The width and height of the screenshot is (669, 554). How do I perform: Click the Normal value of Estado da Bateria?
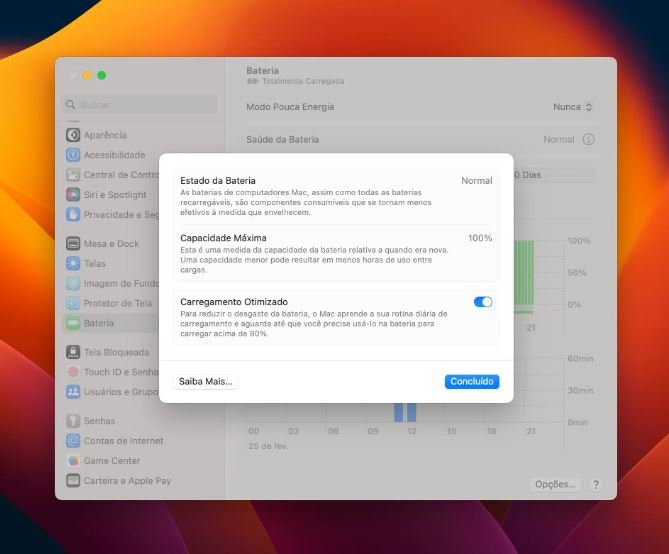click(x=477, y=181)
